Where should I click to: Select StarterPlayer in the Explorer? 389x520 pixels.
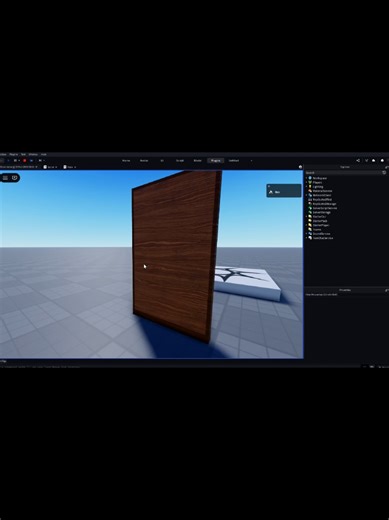321,225
